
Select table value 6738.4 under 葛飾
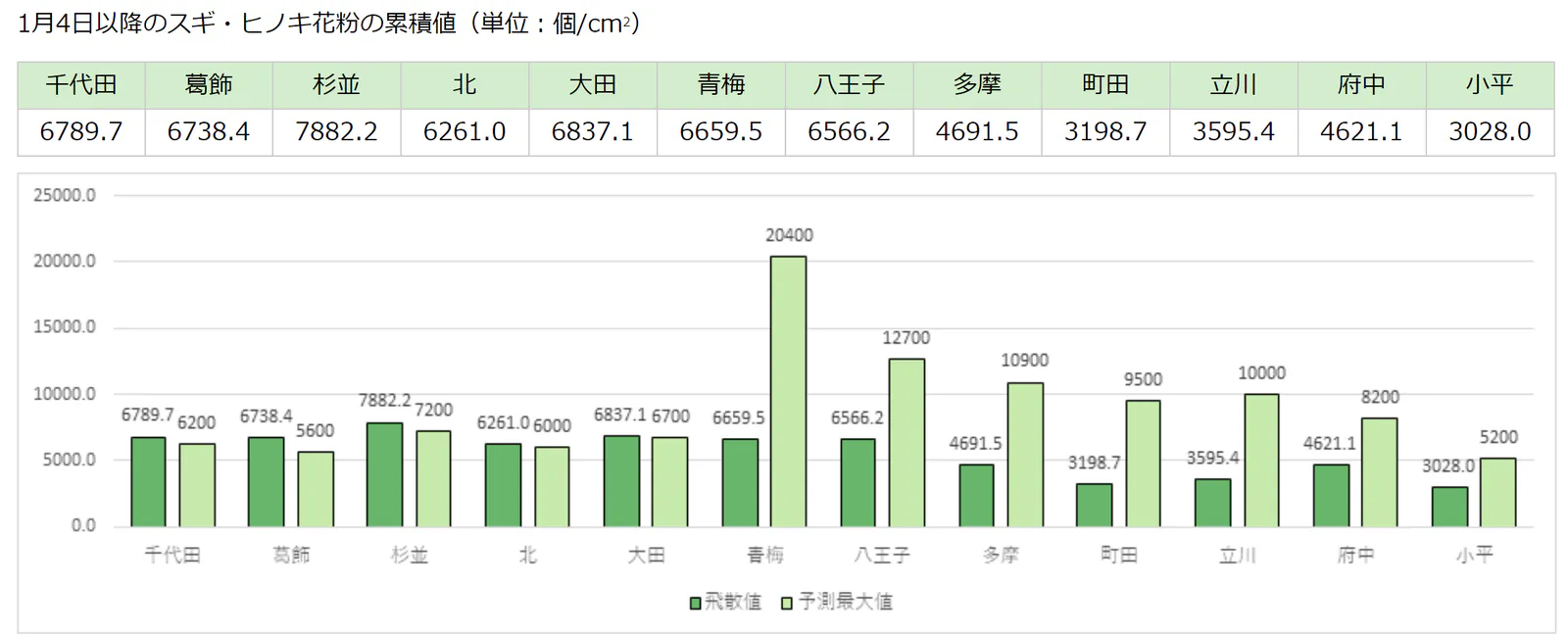tap(209, 132)
